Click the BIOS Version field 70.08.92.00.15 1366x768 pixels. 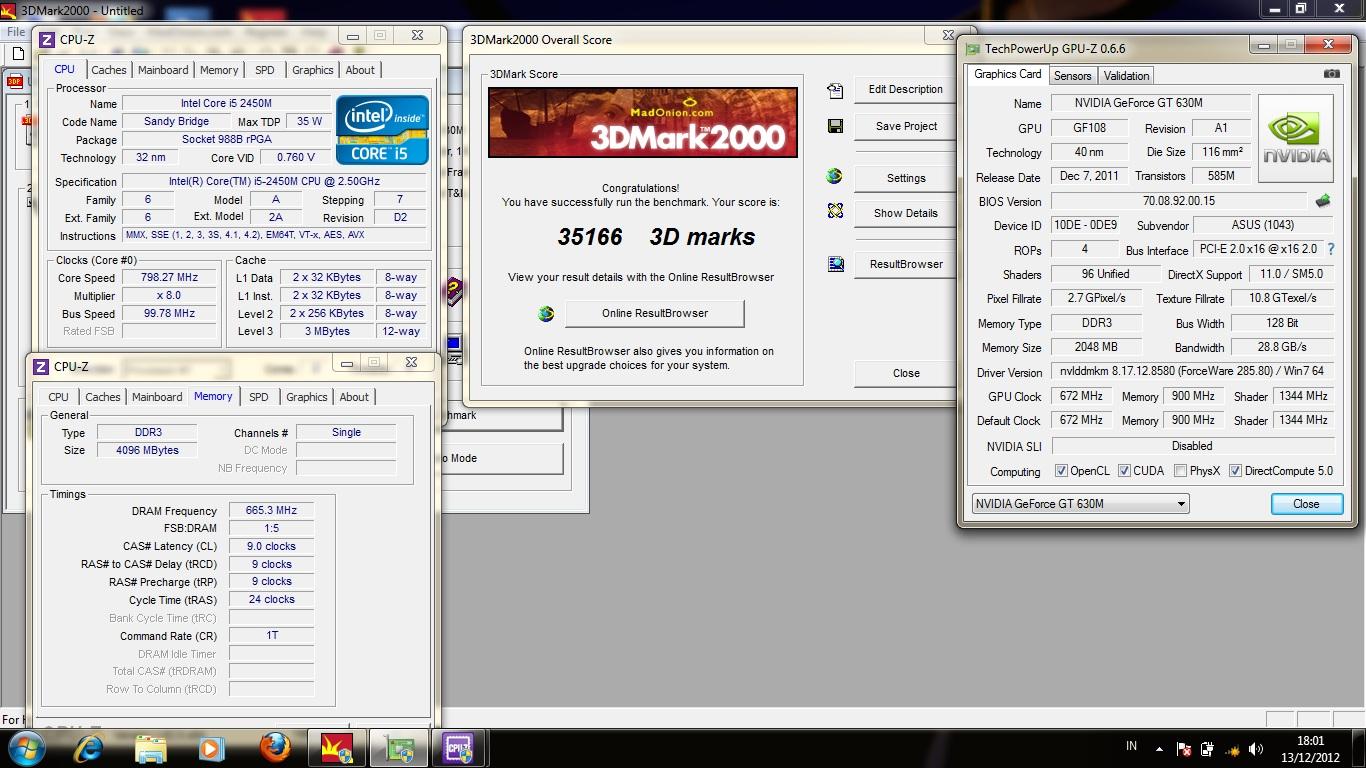[x=1178, y=201]
